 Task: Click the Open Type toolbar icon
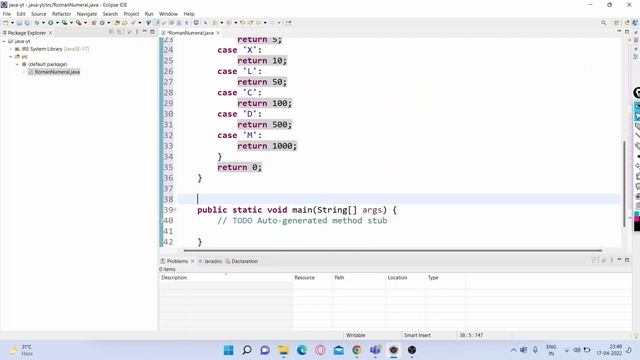117,23
